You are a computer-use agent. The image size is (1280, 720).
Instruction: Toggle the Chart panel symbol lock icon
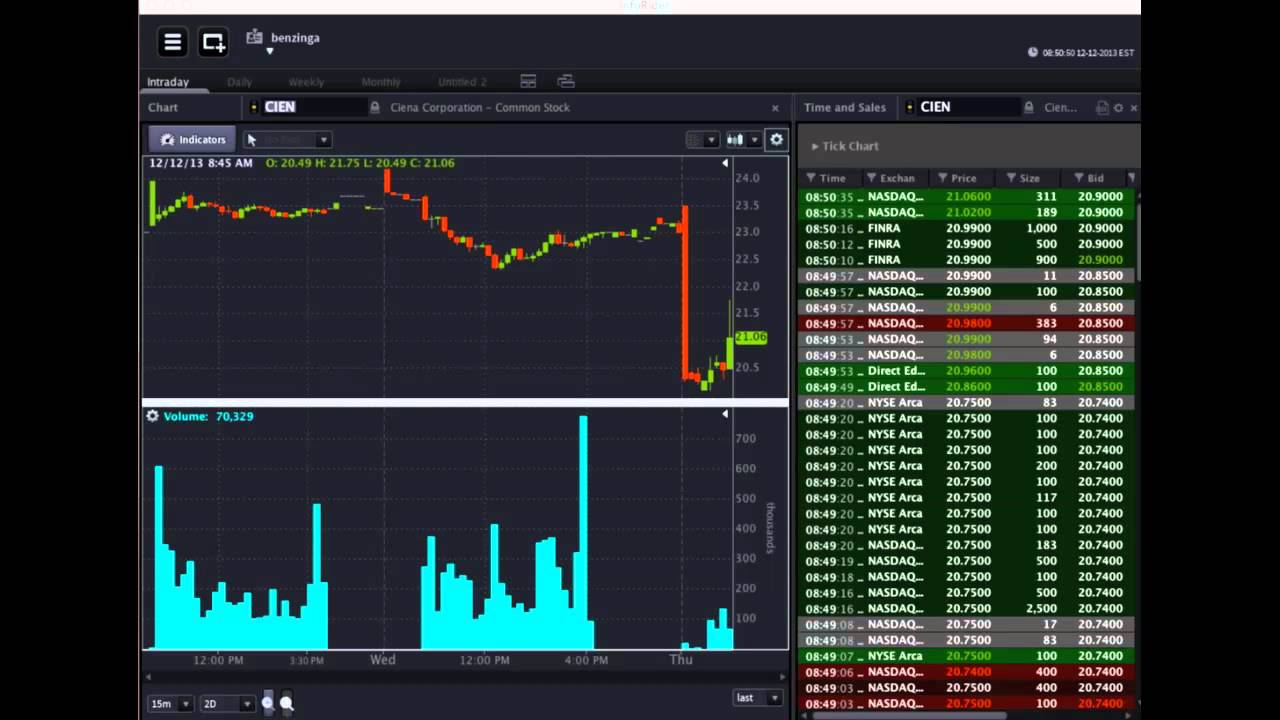point(375,107)
